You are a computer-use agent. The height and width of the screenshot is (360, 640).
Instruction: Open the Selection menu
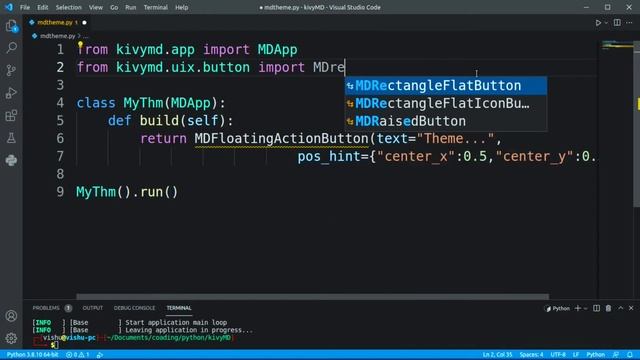tap(69, 7)
